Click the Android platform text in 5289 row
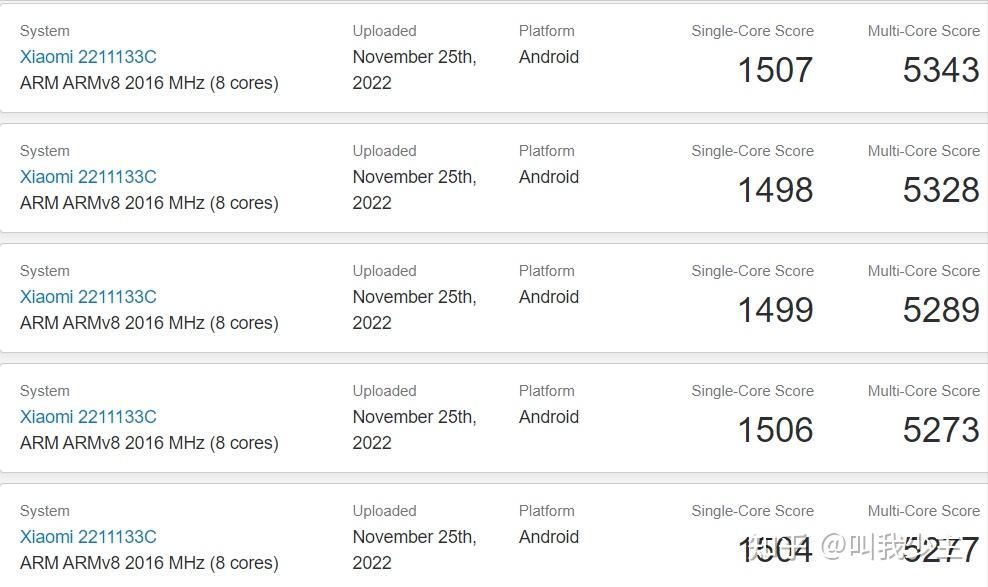The height and width of the screenshot is (587, 988). click(x=548, y=297)
